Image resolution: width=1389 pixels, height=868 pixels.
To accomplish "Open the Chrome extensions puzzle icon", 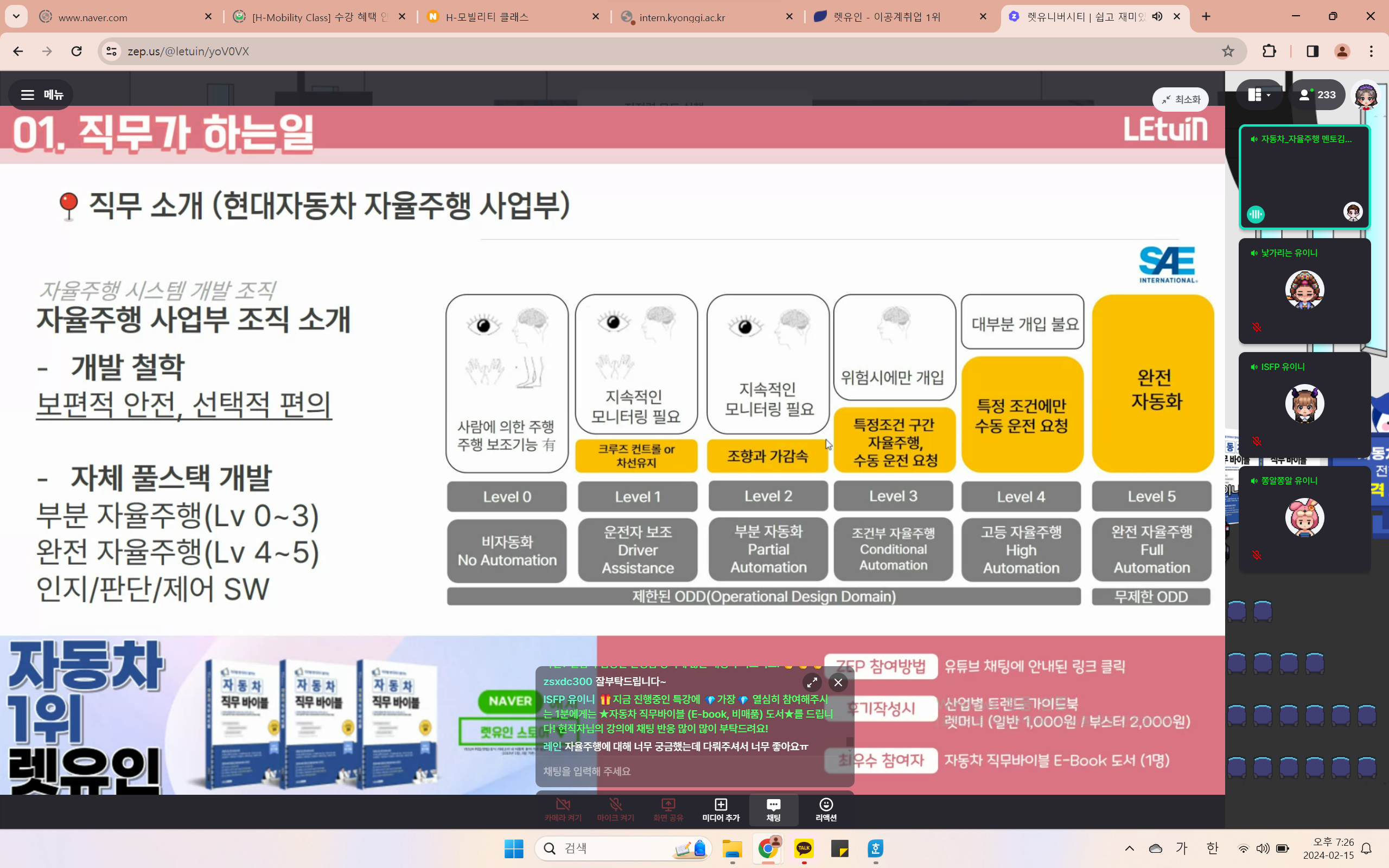I will (1269, 51).
